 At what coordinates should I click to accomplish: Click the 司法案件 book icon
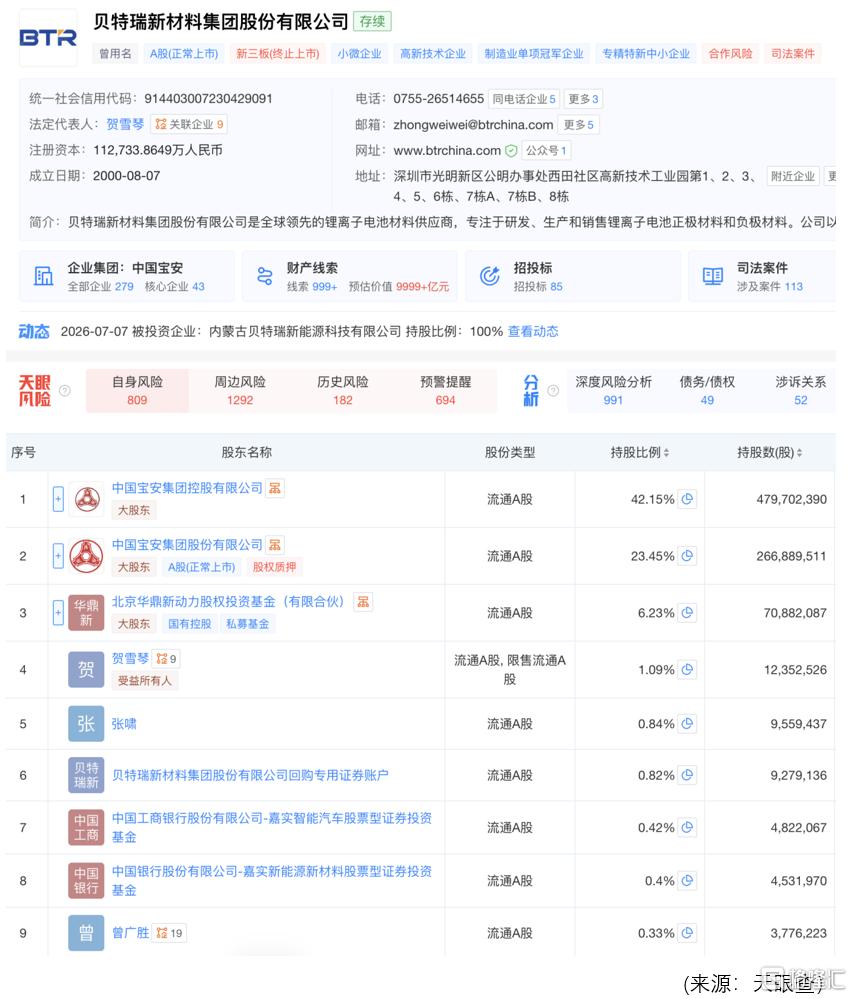[x=712, y=276]
